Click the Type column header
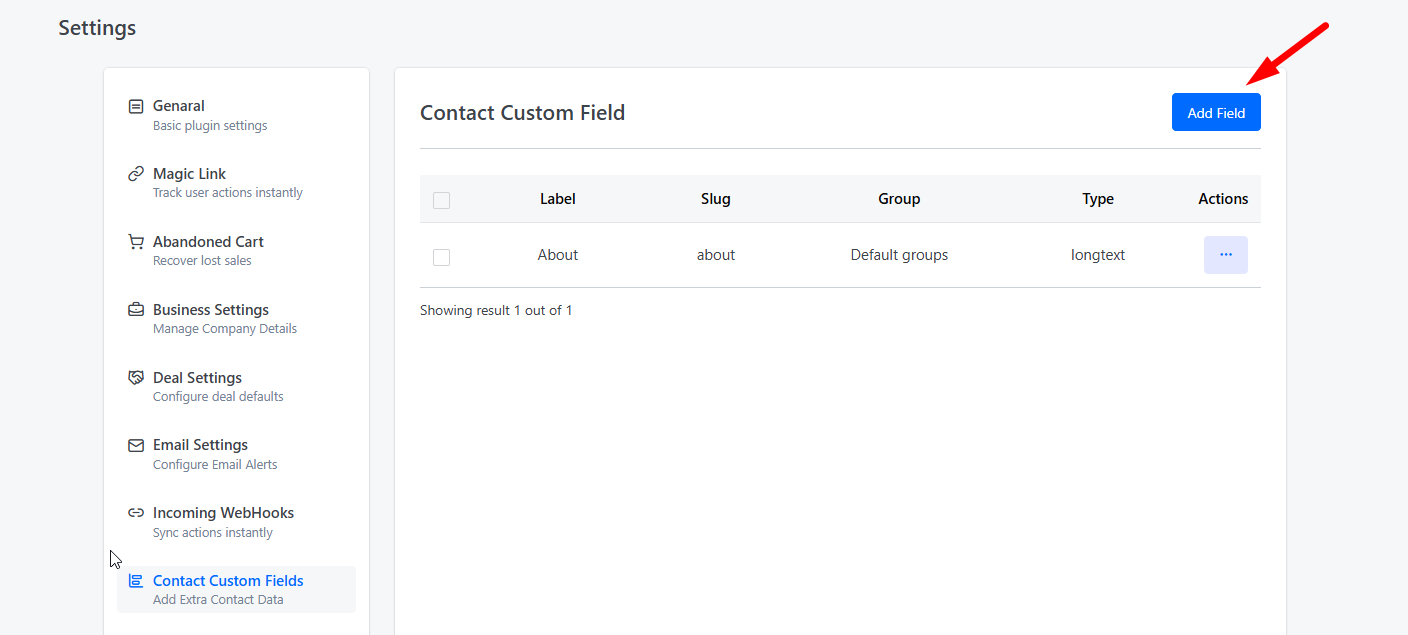This screenshot has height=635, width=1408. [x=1098, y=199]
